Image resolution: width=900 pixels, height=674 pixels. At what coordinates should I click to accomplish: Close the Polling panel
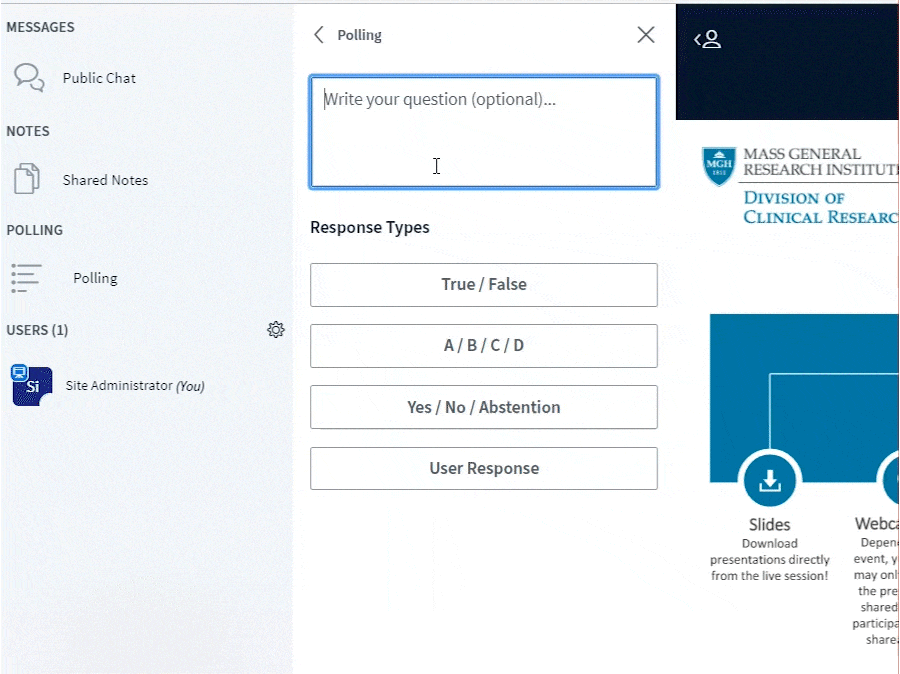(x=646, y=35)
